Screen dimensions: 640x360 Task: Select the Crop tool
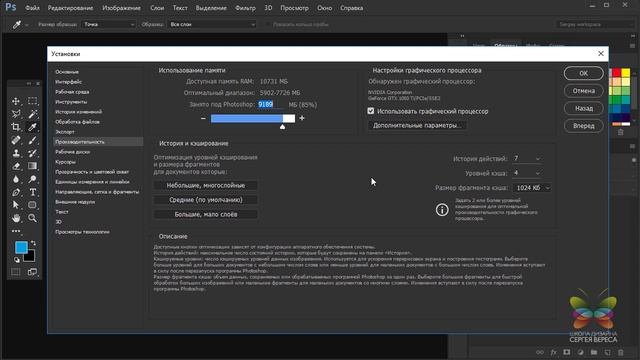[x=16, y=127]
